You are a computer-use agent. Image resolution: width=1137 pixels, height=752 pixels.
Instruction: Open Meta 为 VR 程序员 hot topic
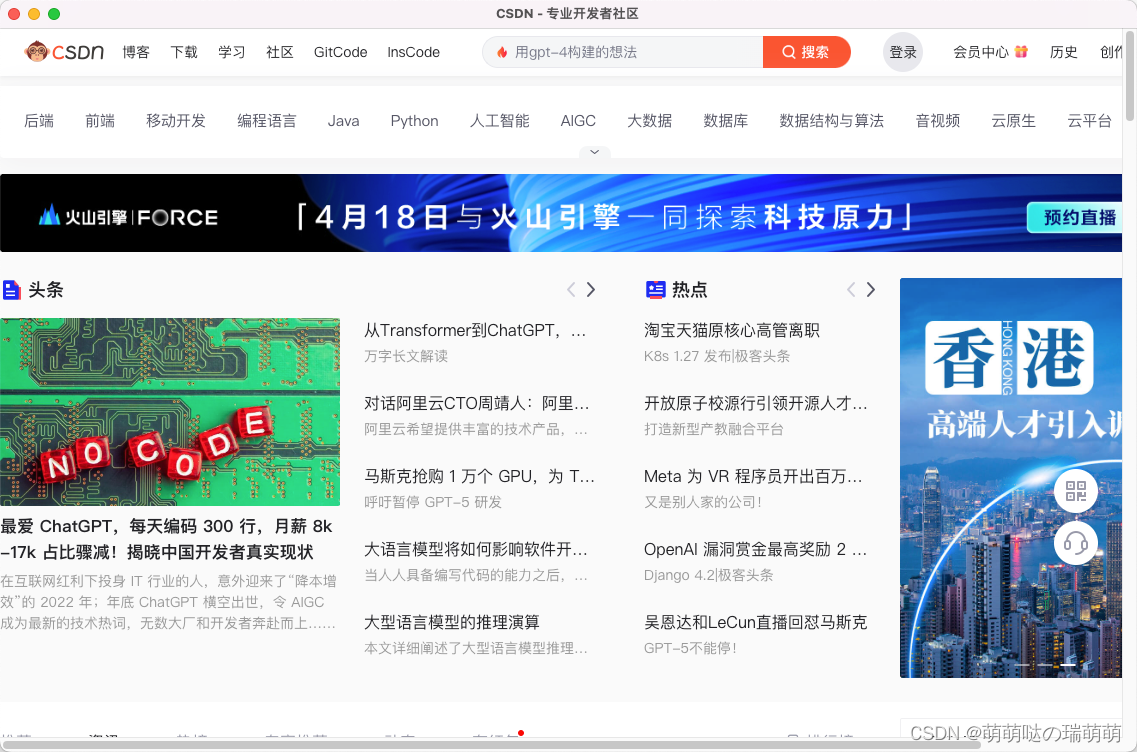[x=753, y=476]
